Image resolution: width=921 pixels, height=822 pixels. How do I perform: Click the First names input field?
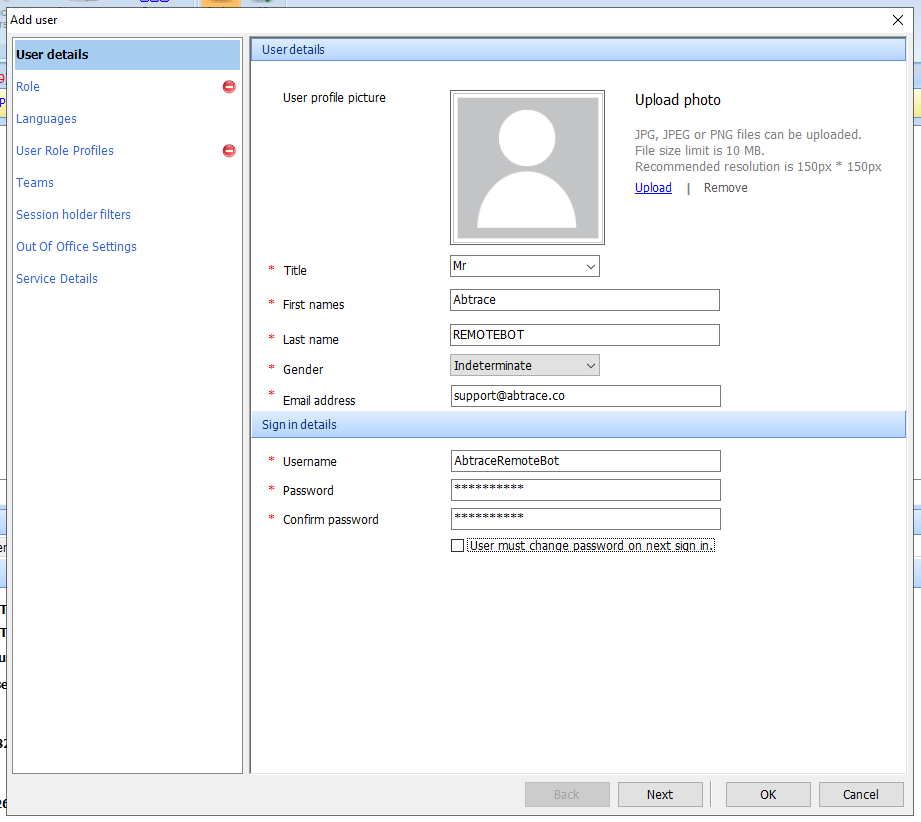click(585, 300)
